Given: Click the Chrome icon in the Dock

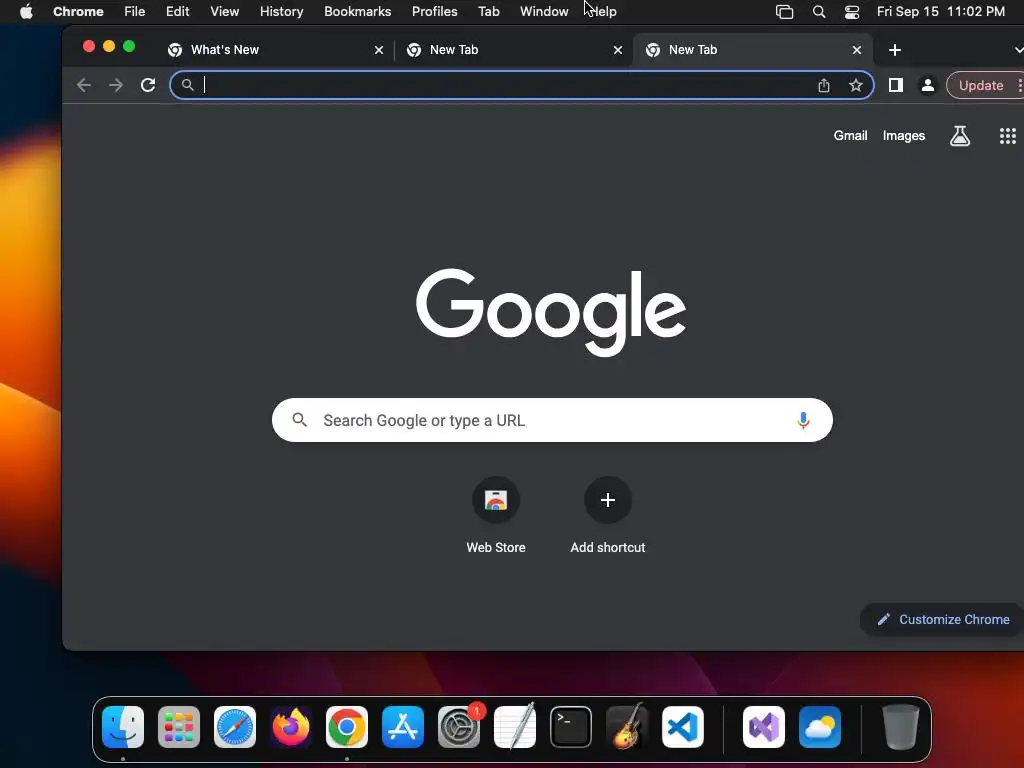Looking at the screenshot, I should [347, 727].
